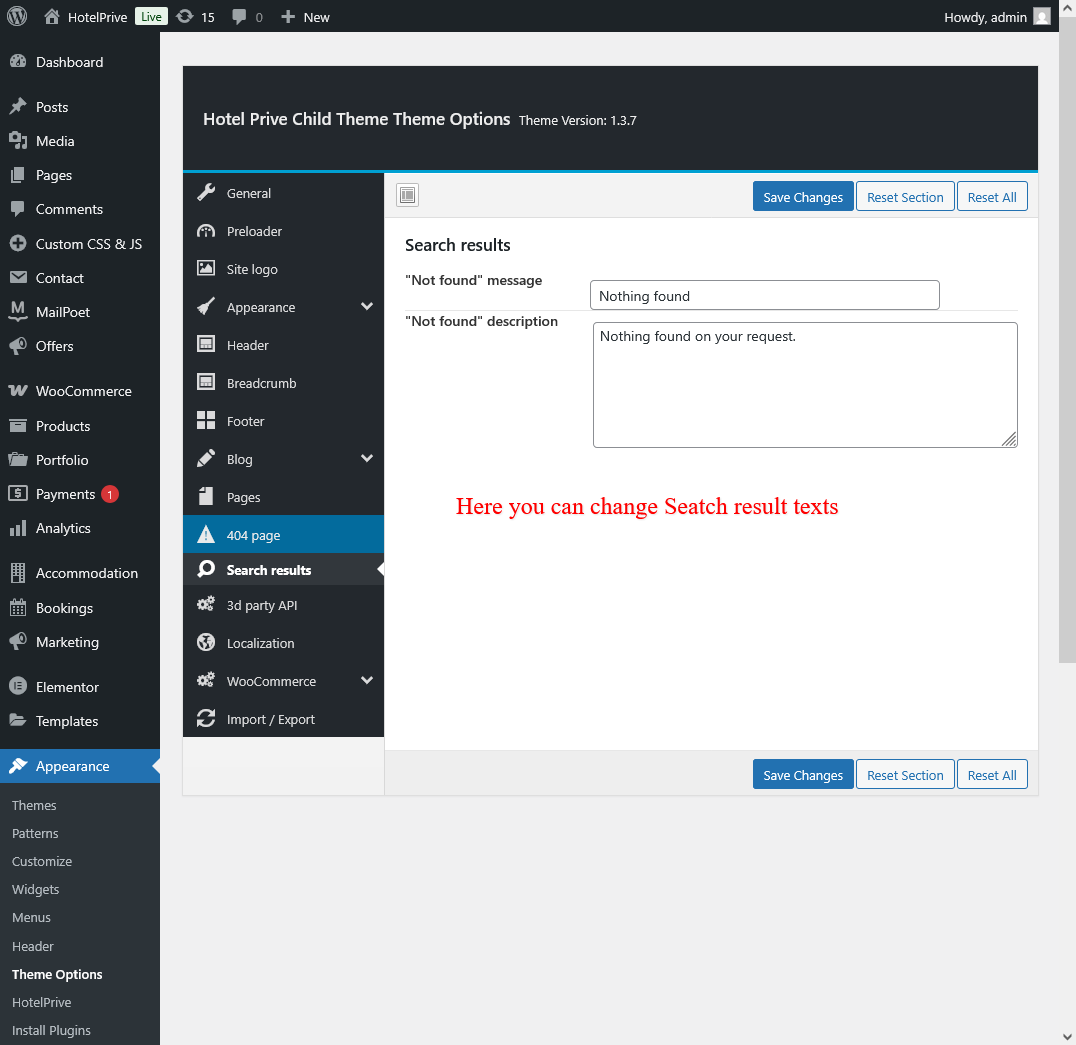Expand the Blog section chevron
Image resolution: width=1076 pixels, height=1045 pixels.
[x=367, y=459]
